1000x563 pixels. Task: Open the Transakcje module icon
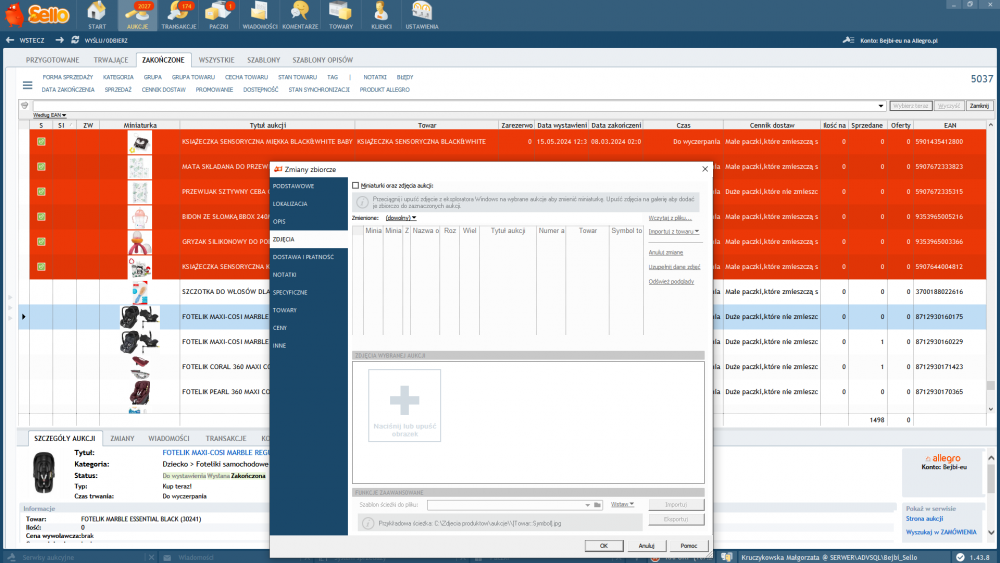(x=179, y=14)
